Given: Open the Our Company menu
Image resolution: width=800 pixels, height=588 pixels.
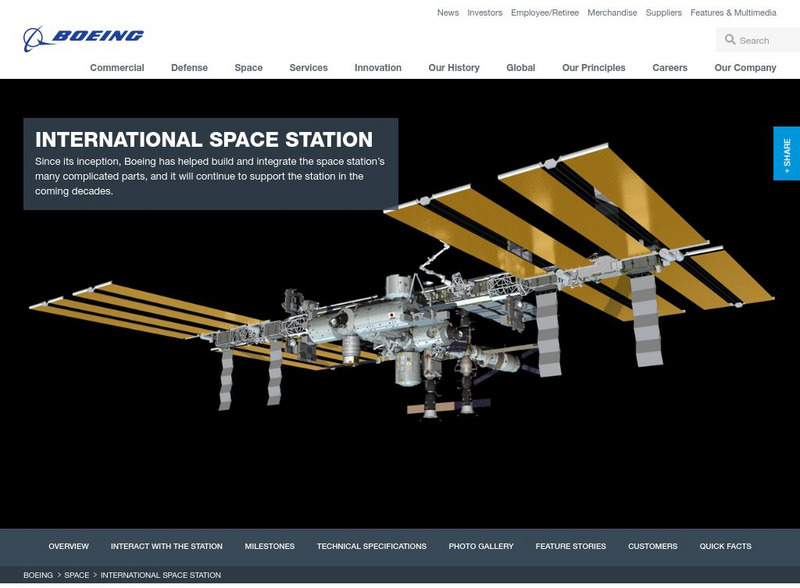Looking at the screenshot, I should click(745, 67).
